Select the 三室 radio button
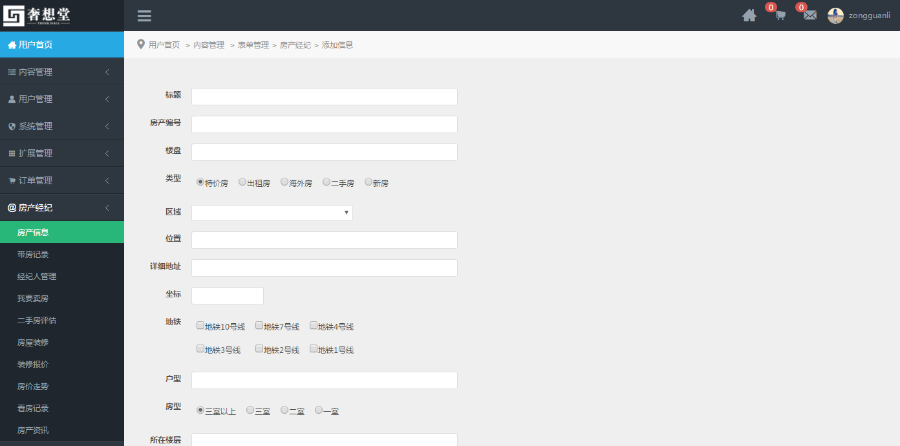 tap(250, 410)
